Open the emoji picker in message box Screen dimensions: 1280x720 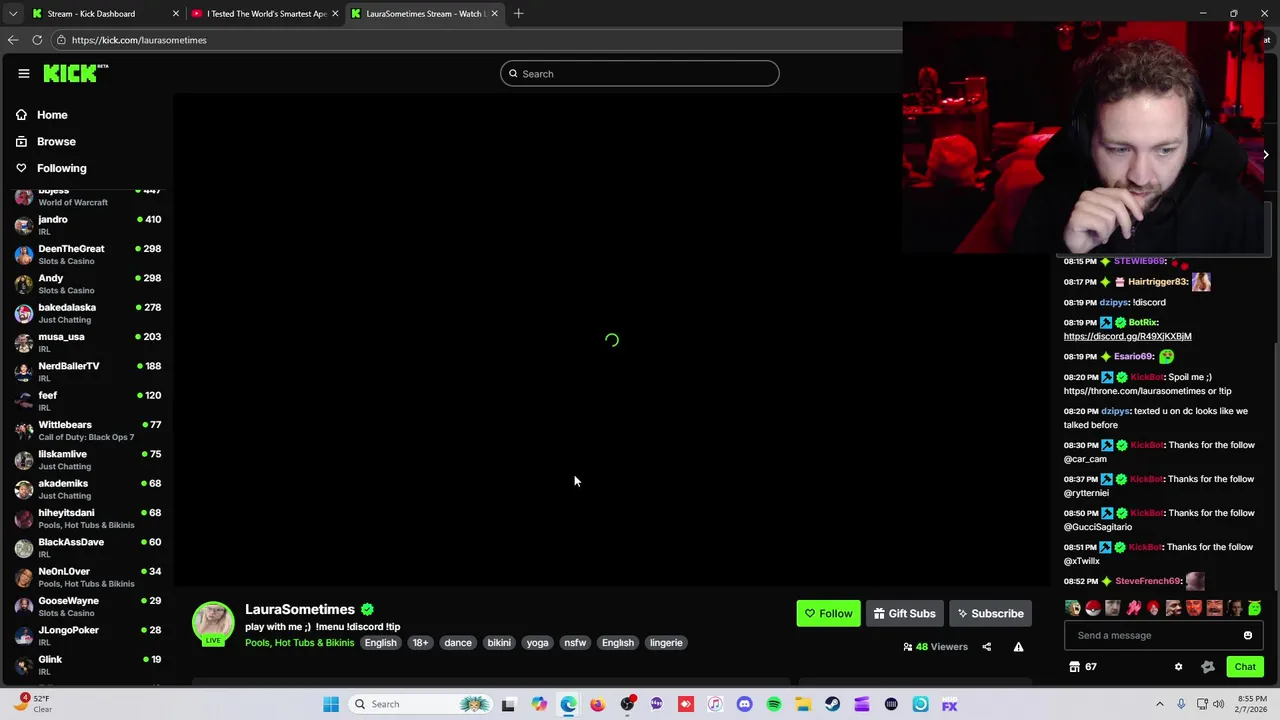(1248, 635)
